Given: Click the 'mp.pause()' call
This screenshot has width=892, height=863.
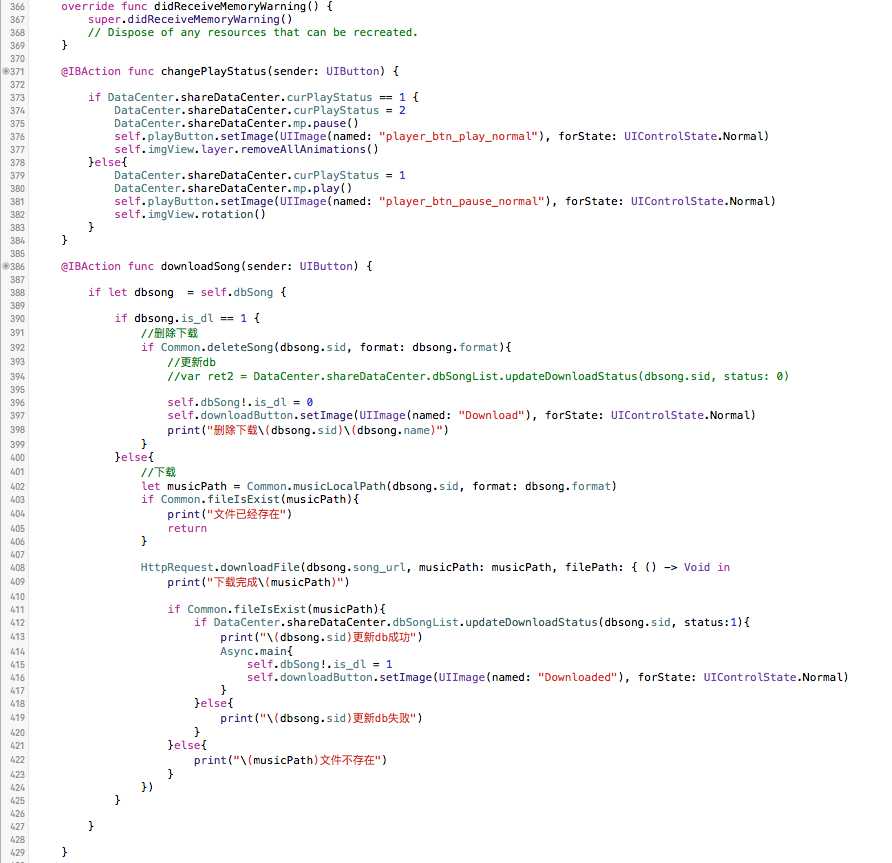Looking at the screenshot, I should [326, 123].
